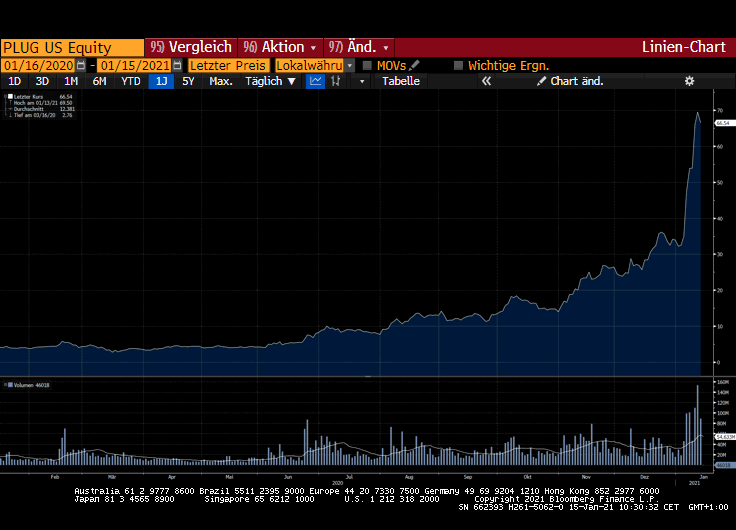Click Tief am 03/16/20 legend row
Viewport: 736px width, 530px height.
[42, 115]
